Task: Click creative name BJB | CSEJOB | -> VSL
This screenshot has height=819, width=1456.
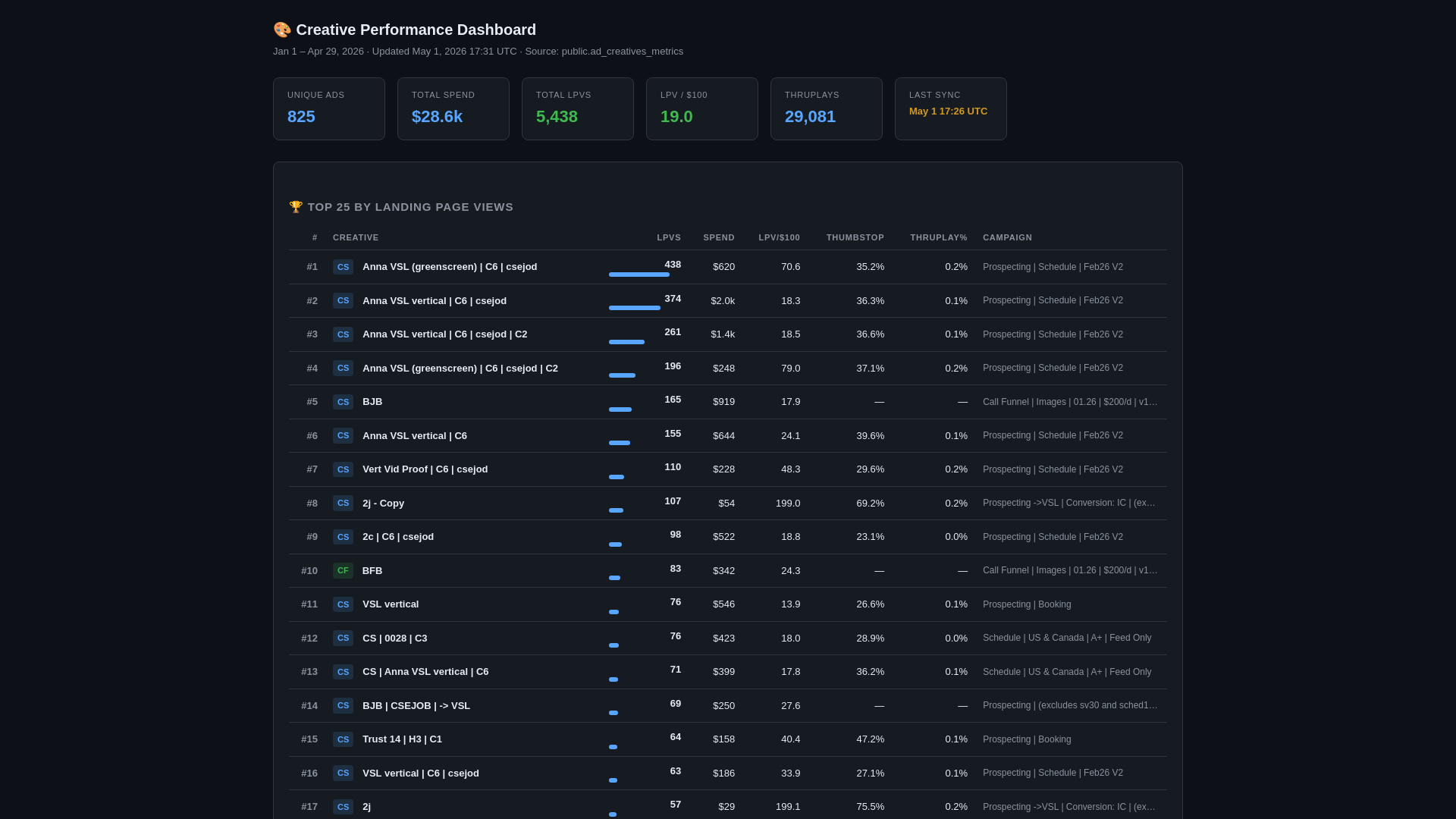Action: [x=416, y=706]
